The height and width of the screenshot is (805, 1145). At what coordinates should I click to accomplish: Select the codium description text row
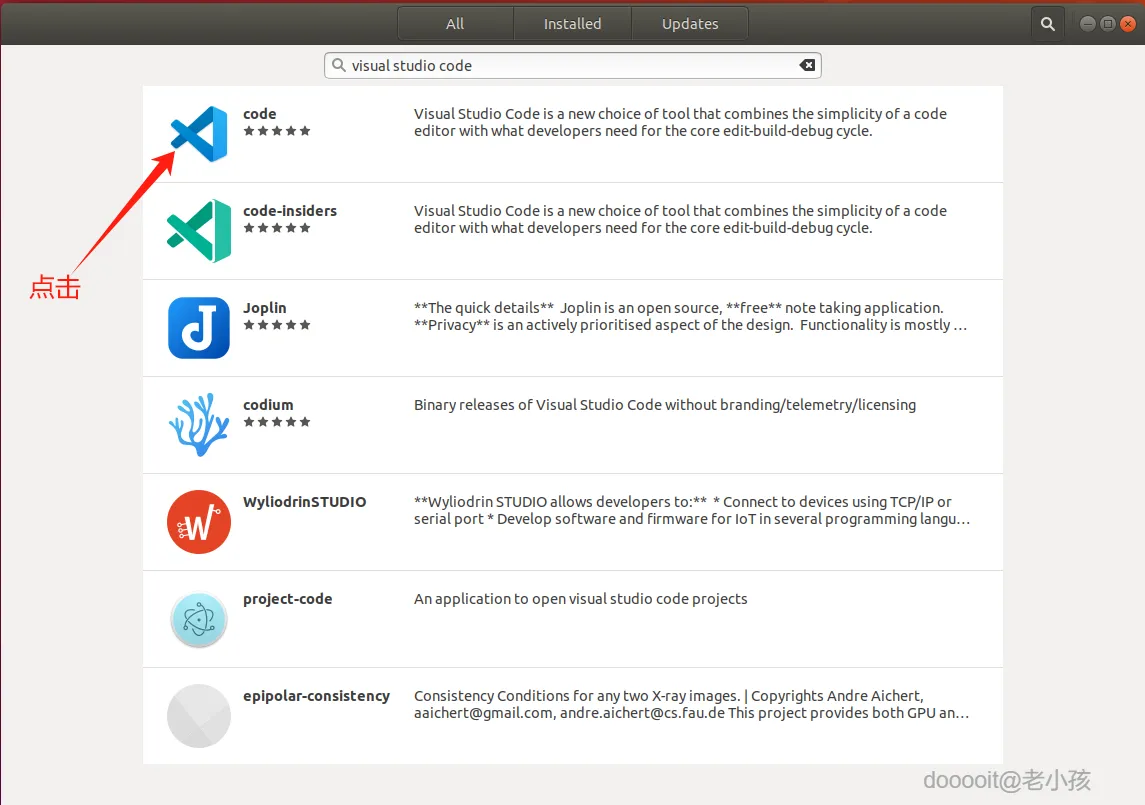[665, 405]
